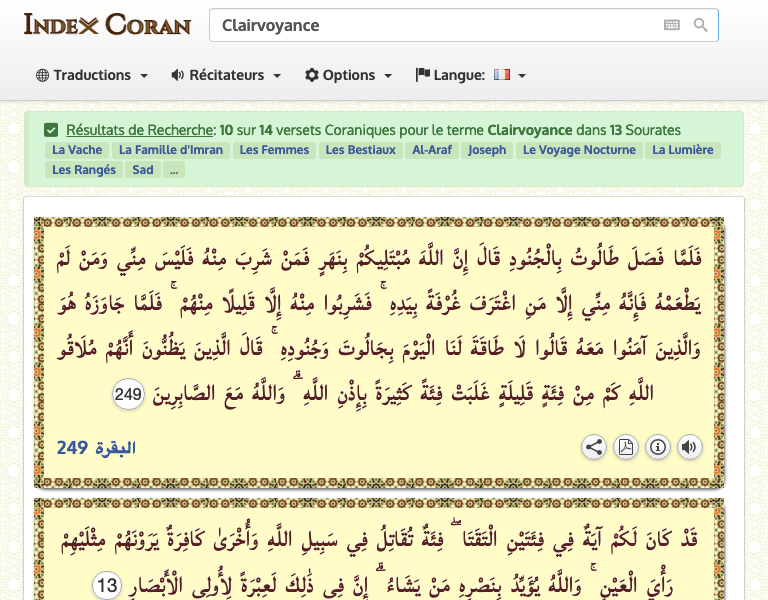Image resolution: width=768 pixels, height=600 pixels.
Task: Expand more sourates with the ellipsis tag
Action: [x=174, y=170]
